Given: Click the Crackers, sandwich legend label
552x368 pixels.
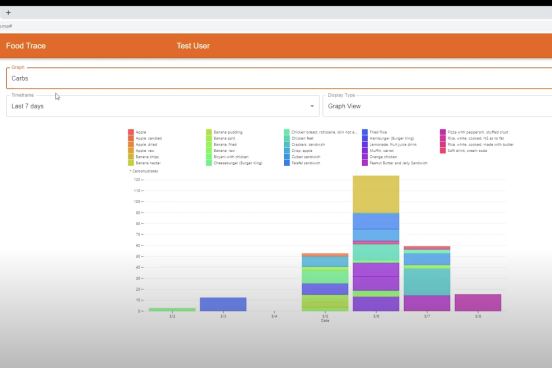Looking at the screenshot, I should tap(308, 144).
